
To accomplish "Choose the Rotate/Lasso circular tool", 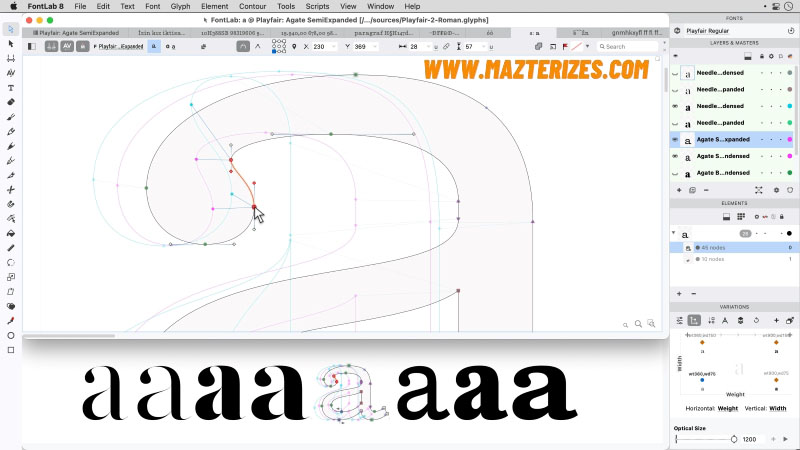I will [x=11, y=263].
